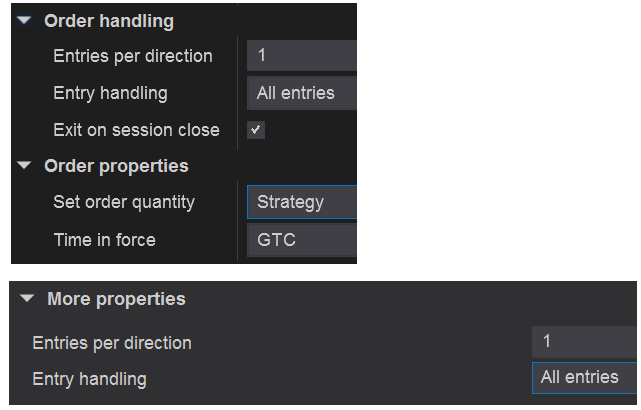Select Entry handling label under More properties
Screen dimensions: 641x410
click(x=89, y=379)
